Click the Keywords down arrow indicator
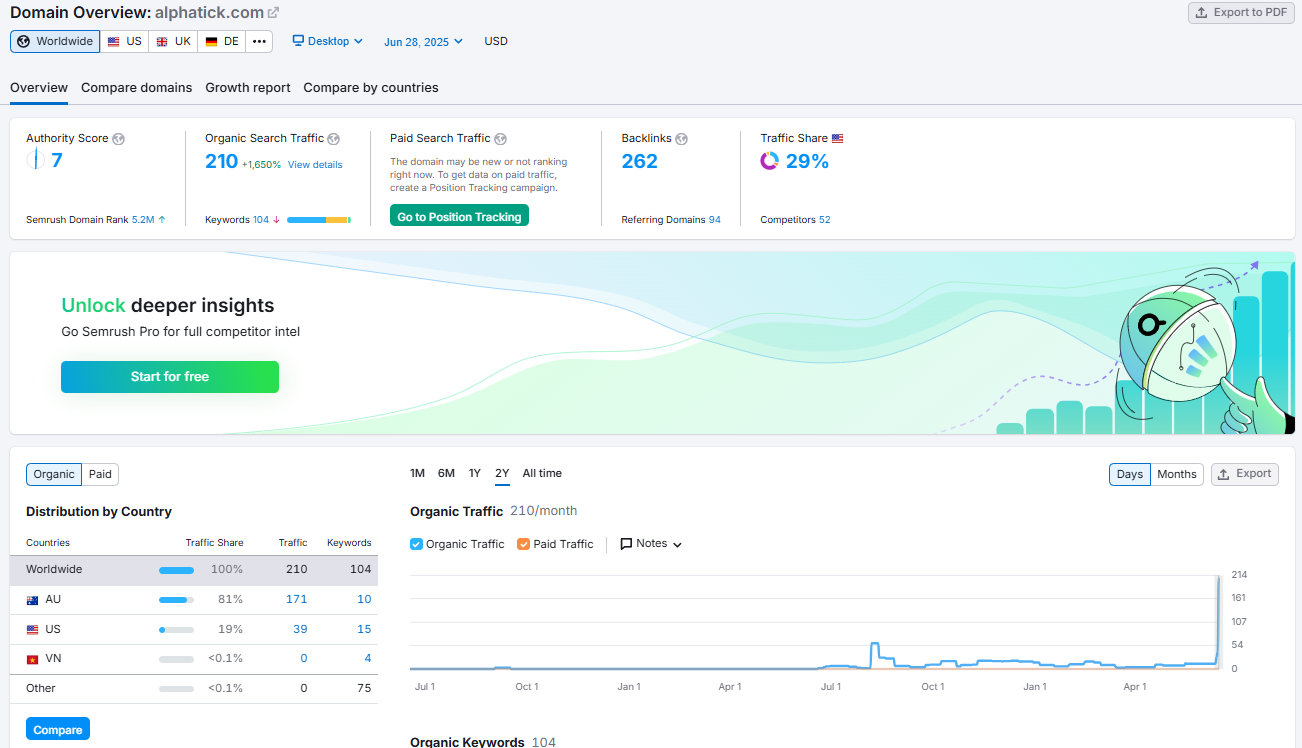The image size is (1302, 748). (x=276, y=219)
